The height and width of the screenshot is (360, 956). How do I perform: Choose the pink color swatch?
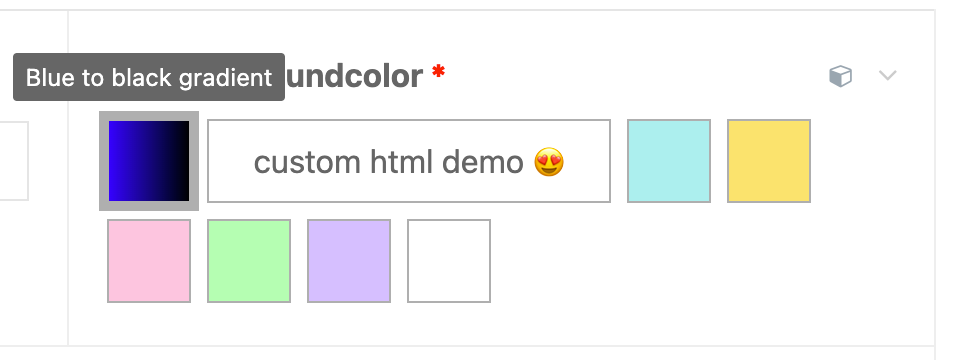[x=149, y=261]
